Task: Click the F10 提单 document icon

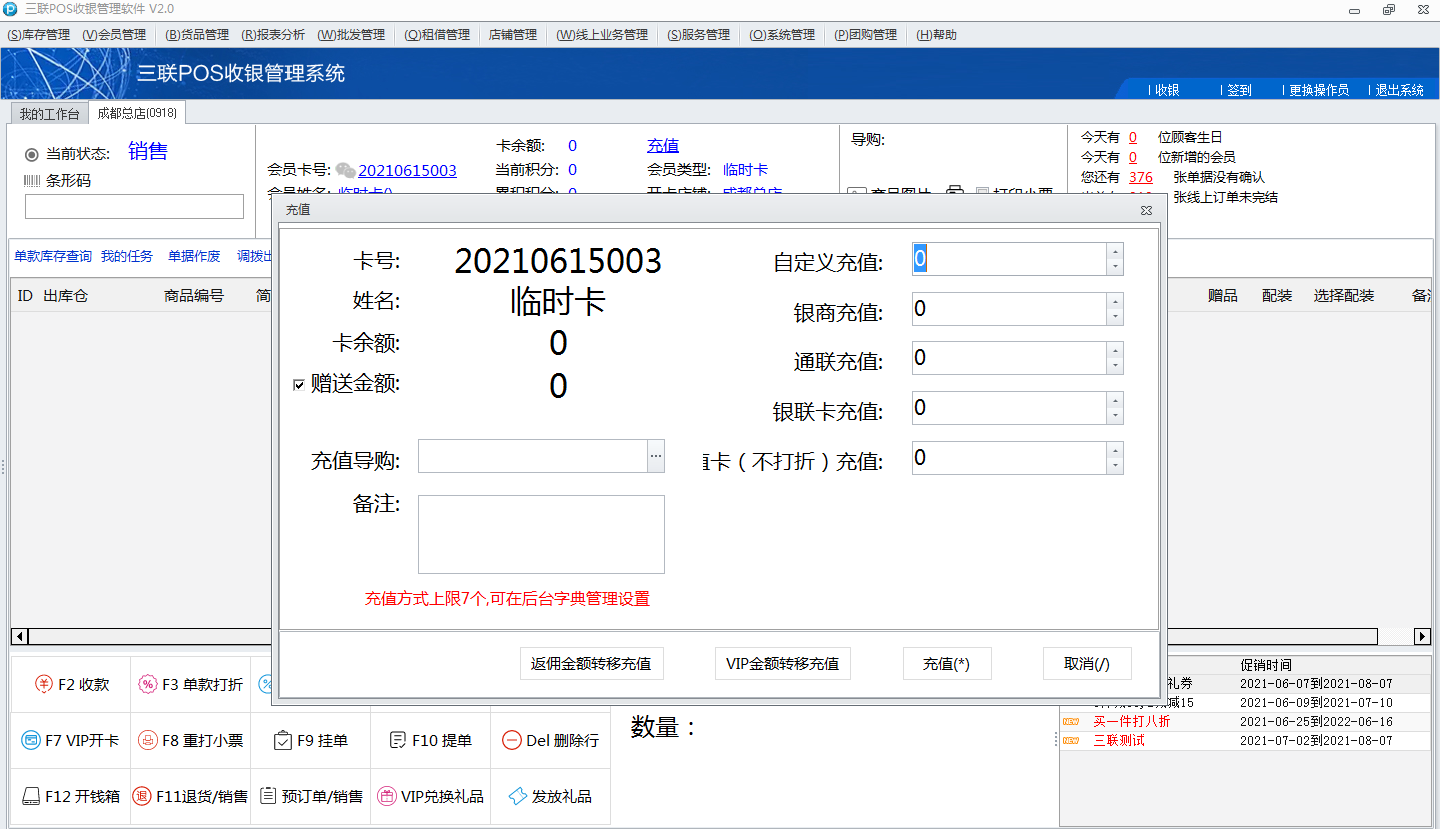Action: 397,740
